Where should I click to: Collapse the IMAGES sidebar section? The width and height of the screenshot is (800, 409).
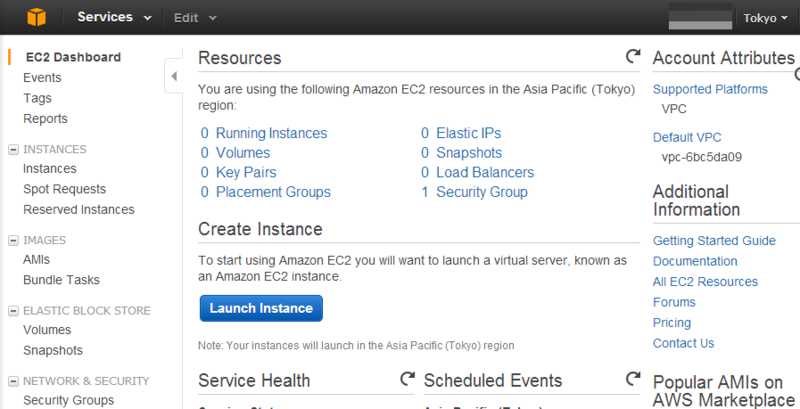pos(13,240)
